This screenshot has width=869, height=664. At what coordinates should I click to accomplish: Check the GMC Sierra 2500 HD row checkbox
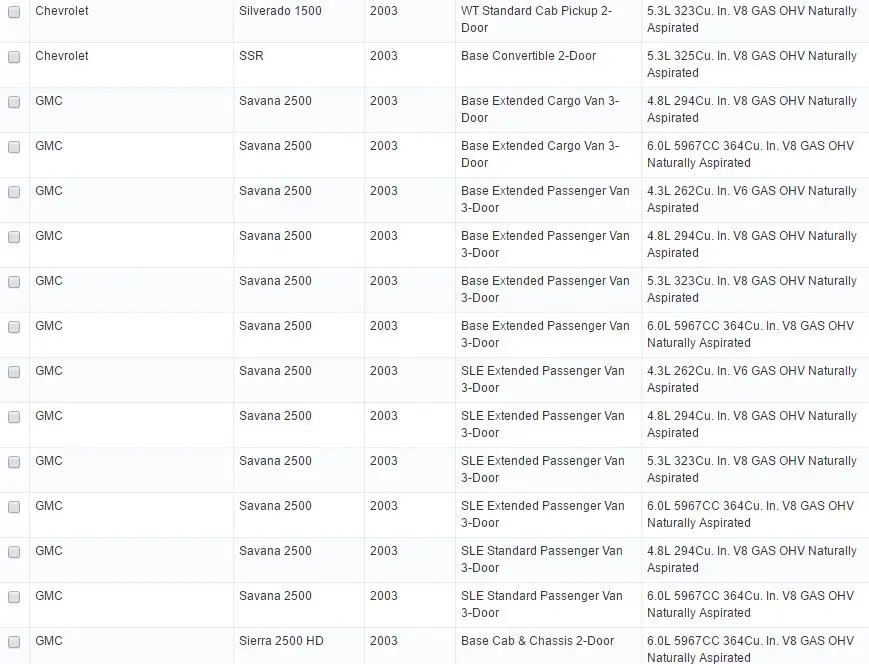pos(14,642)
